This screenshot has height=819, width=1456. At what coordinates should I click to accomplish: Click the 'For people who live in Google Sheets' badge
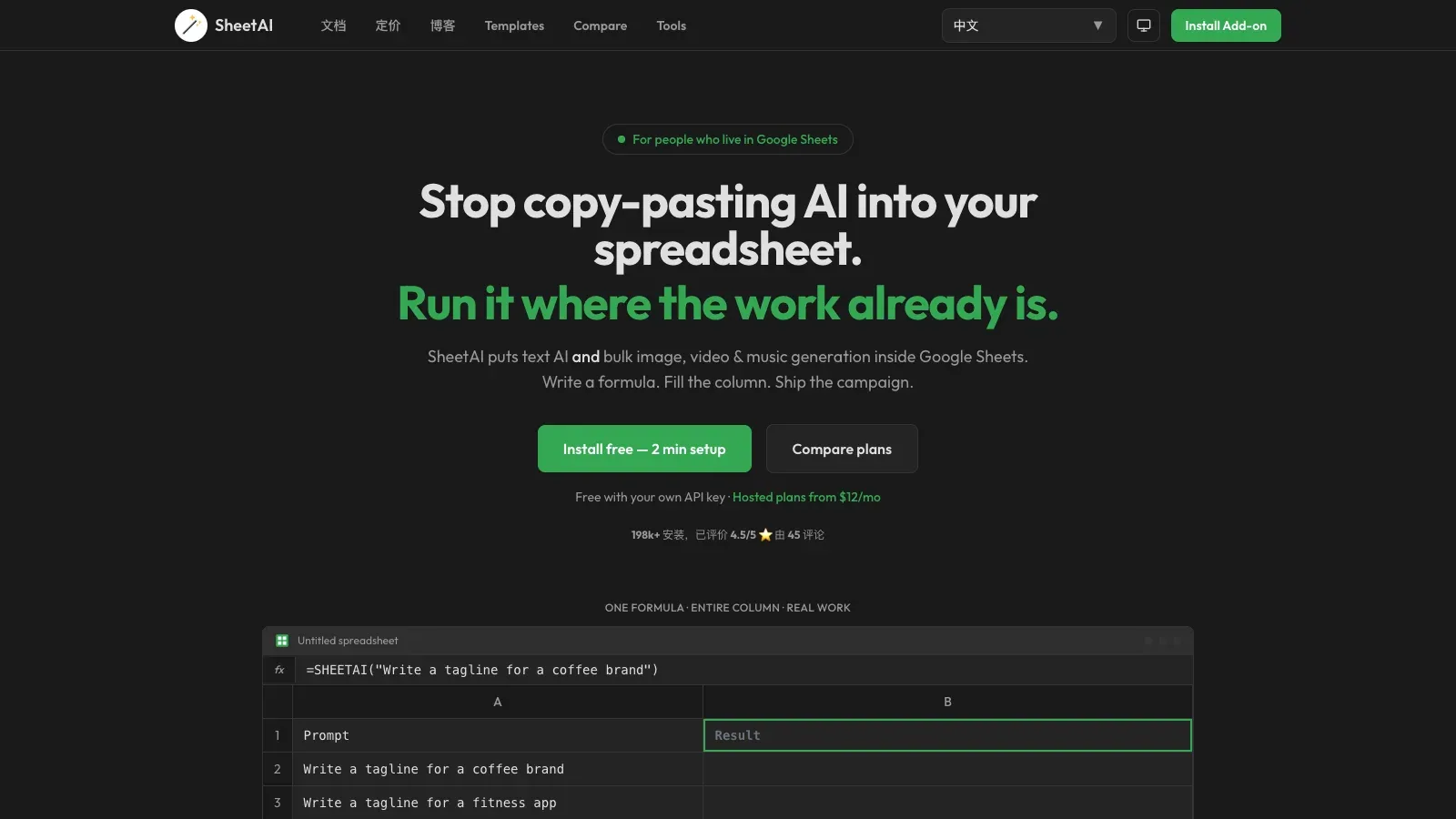728,139
